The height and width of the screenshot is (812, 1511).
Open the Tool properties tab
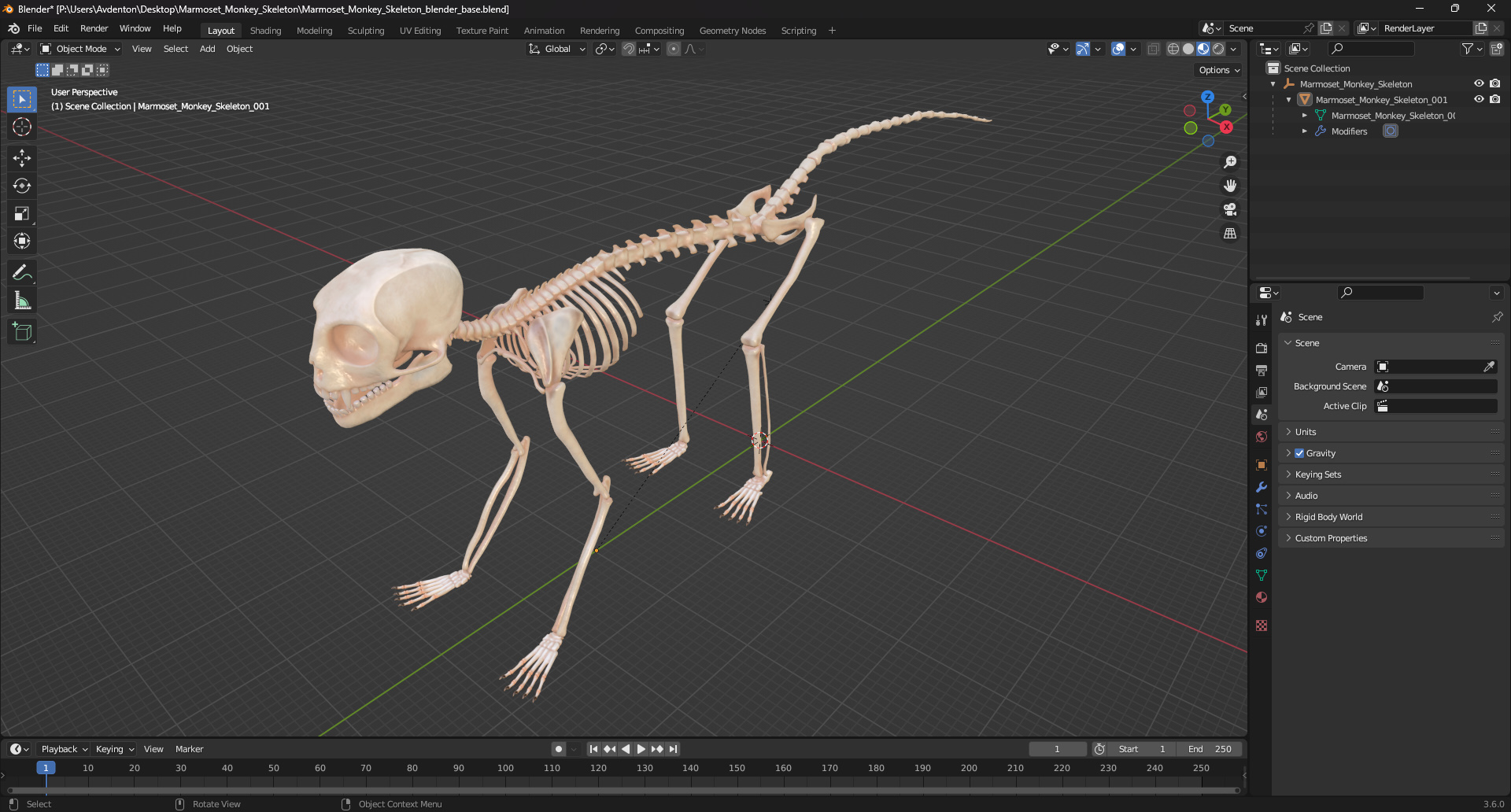point(1262,320)
